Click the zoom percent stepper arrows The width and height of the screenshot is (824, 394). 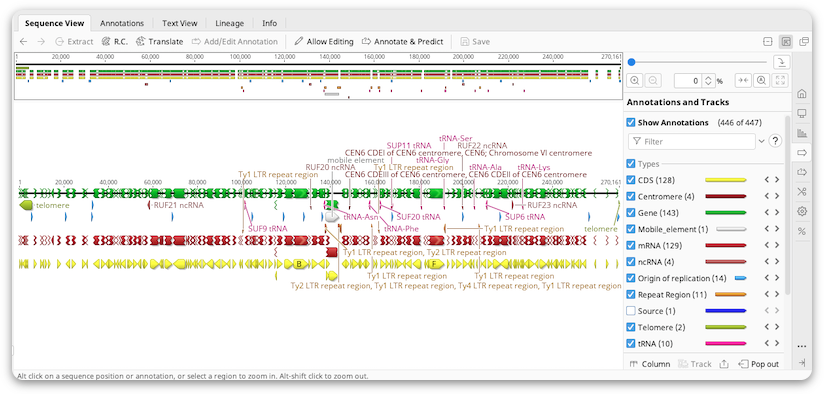coord(708,81)
